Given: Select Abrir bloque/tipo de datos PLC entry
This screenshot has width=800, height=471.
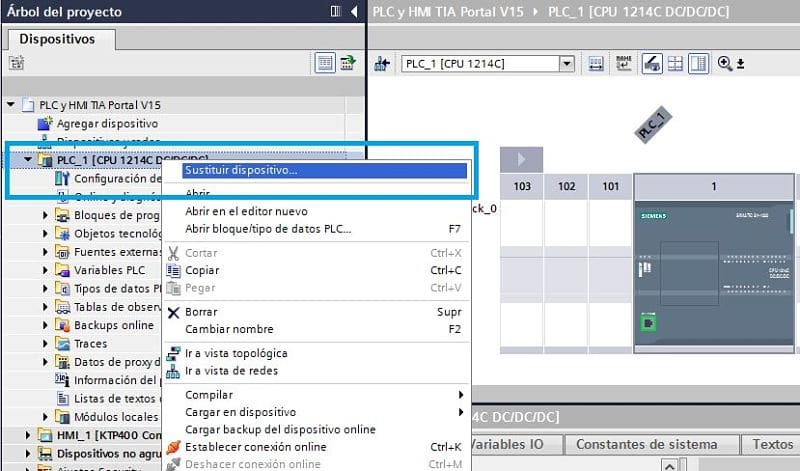Looking at the screenshot, I should coord(268,229).
